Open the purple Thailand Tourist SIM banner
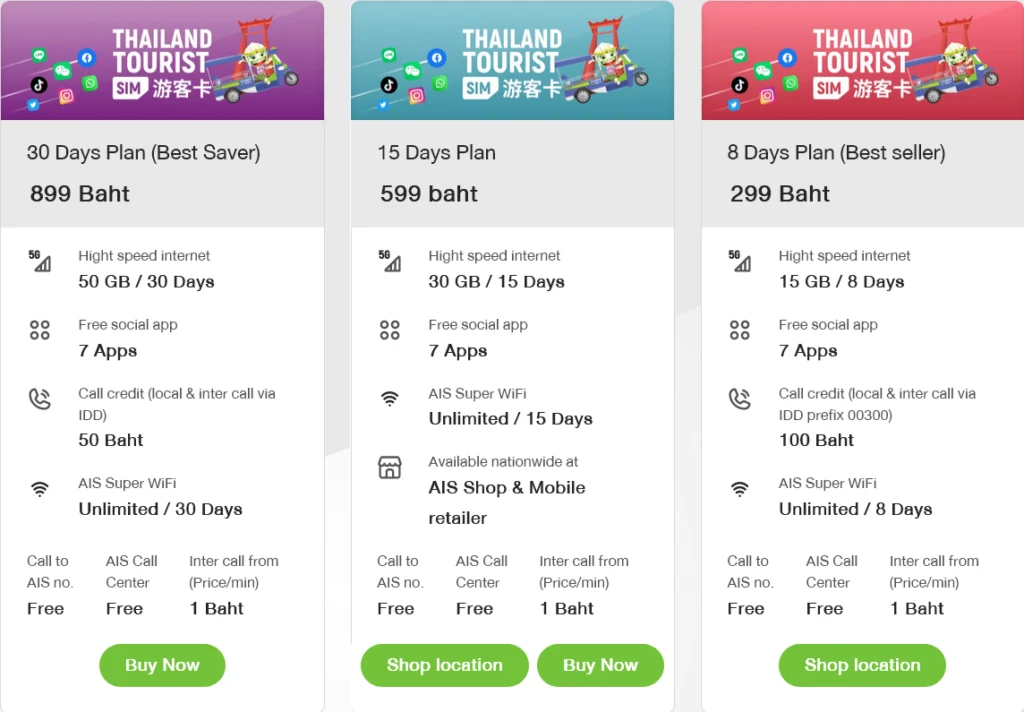This screenshot has height=712, width=1024. (162, 61)
